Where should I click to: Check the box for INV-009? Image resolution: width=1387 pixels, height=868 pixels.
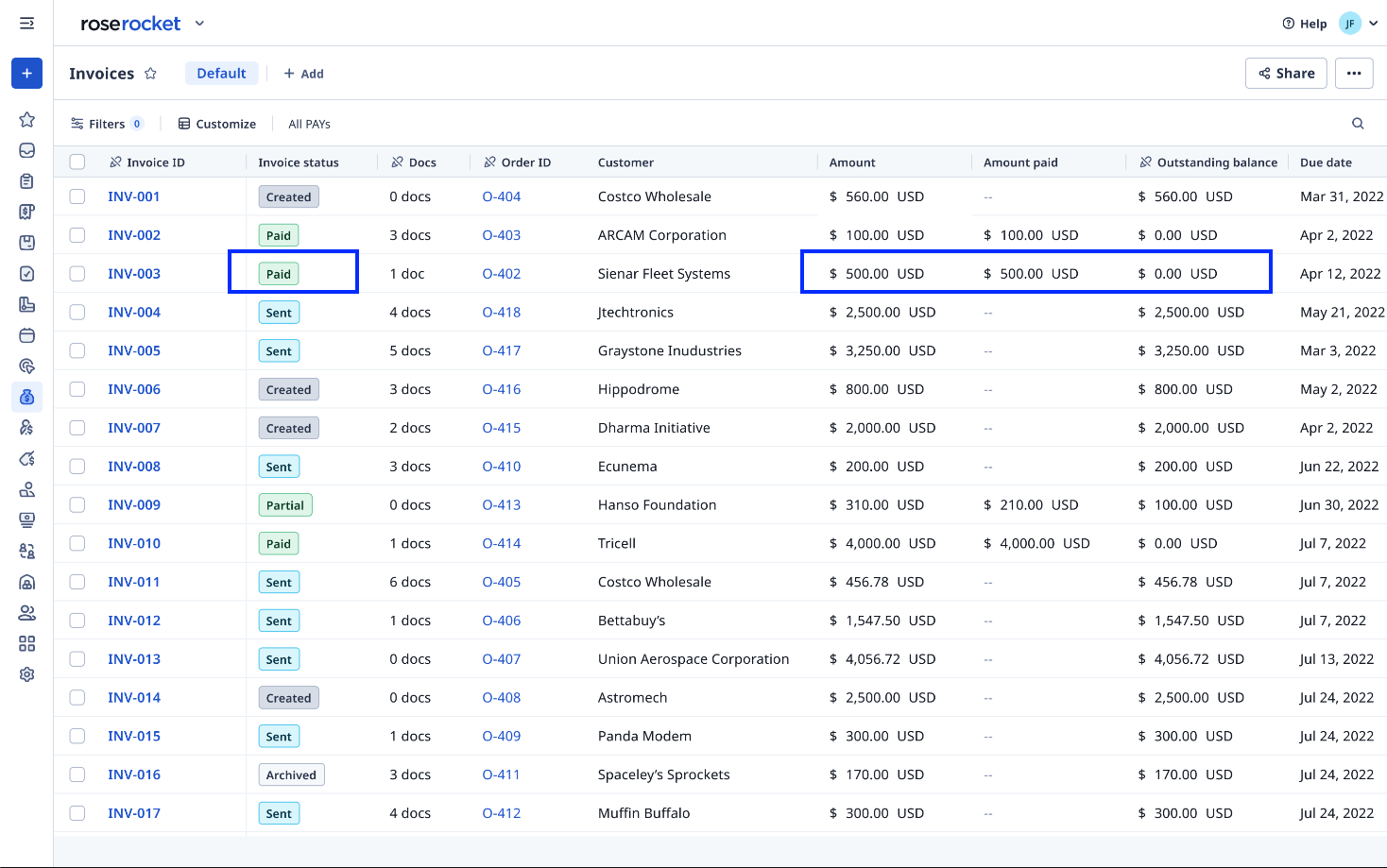click(77, 504)
